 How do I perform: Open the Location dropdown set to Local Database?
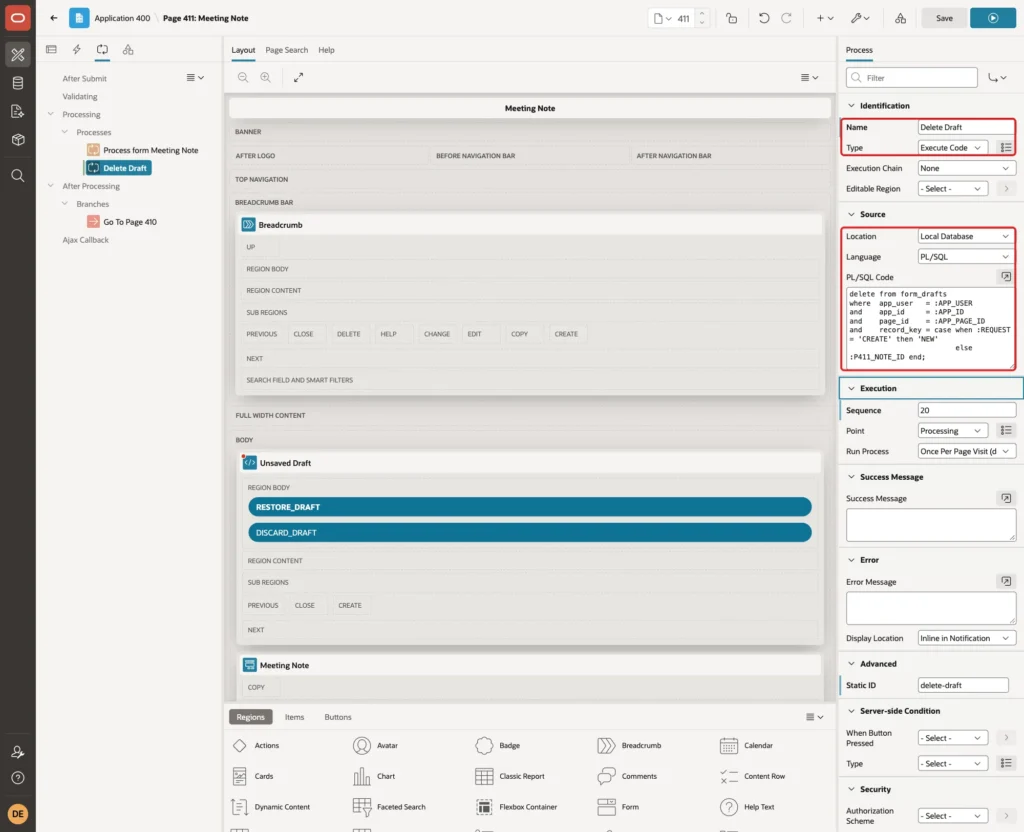pyautogui.click(x=966, y=236)
